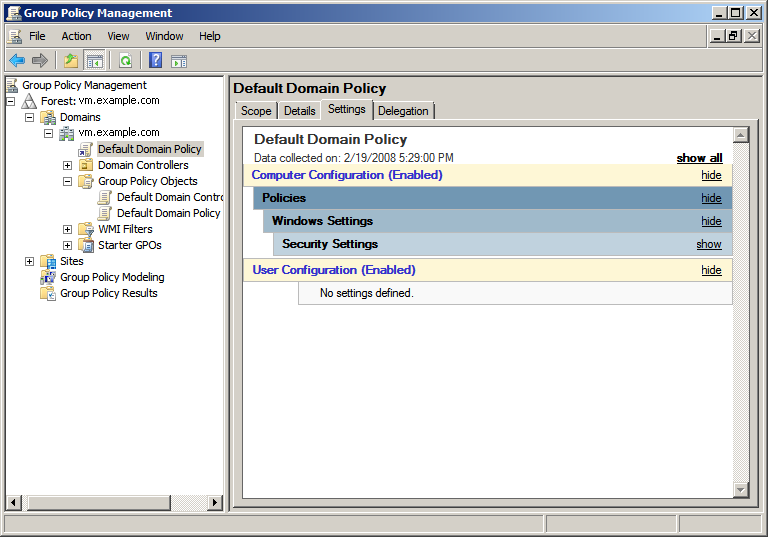
Task: Expand the WMI Filters node
Action: pyautogui.click(x=68, y=229)
